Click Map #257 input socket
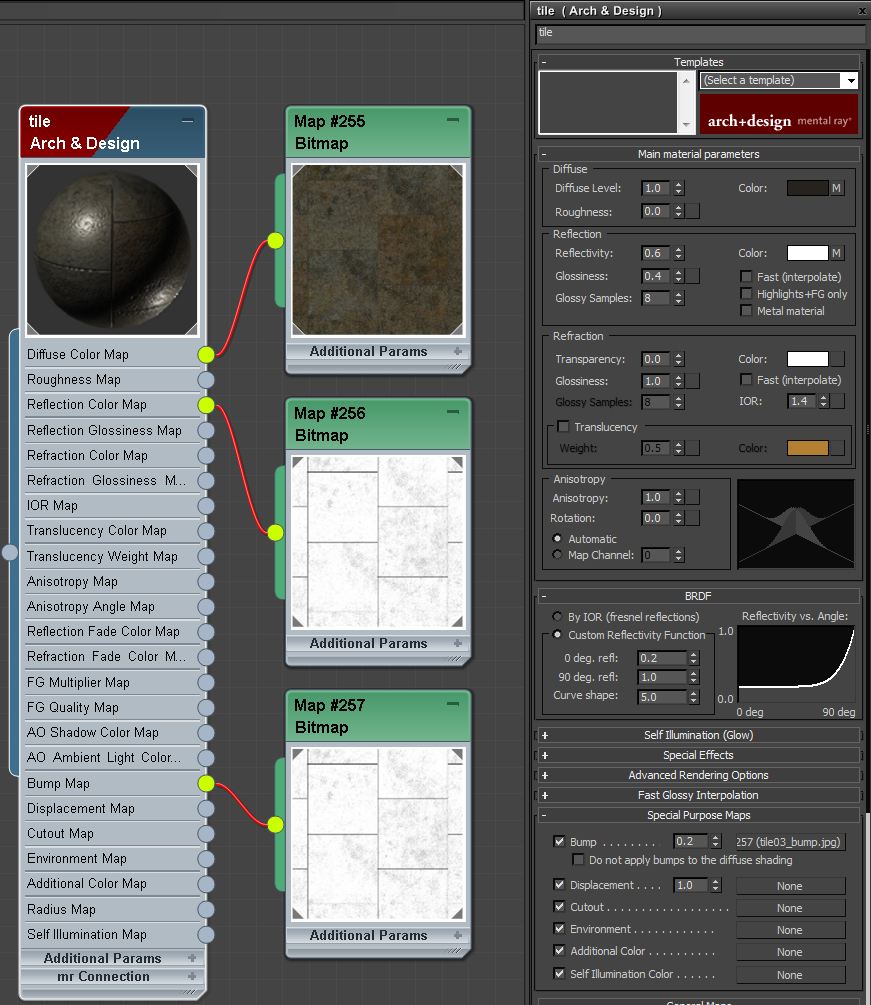The height and width of the screenshot is (1005, 871). 275,824
